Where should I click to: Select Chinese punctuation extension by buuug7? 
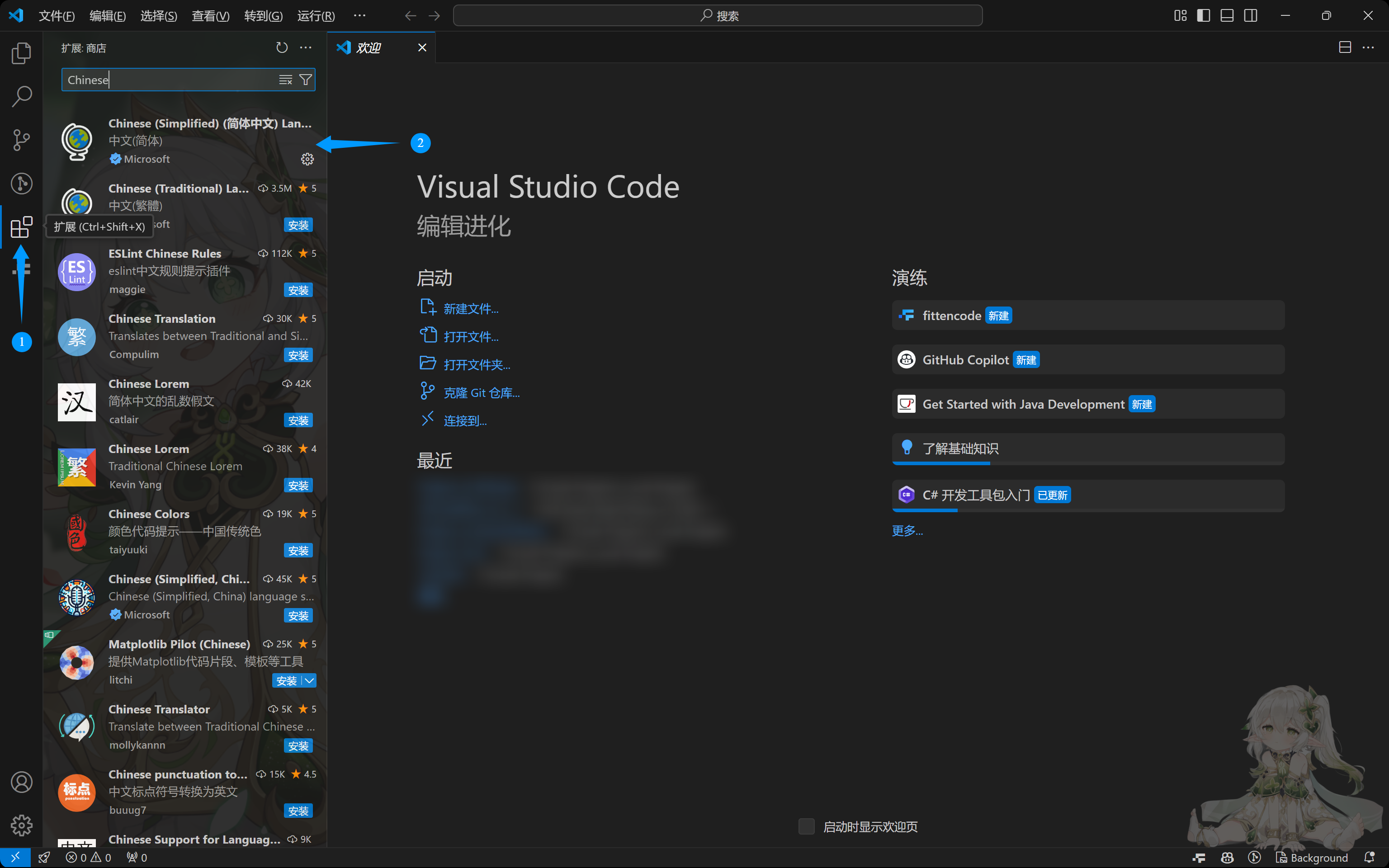[185, 792]
